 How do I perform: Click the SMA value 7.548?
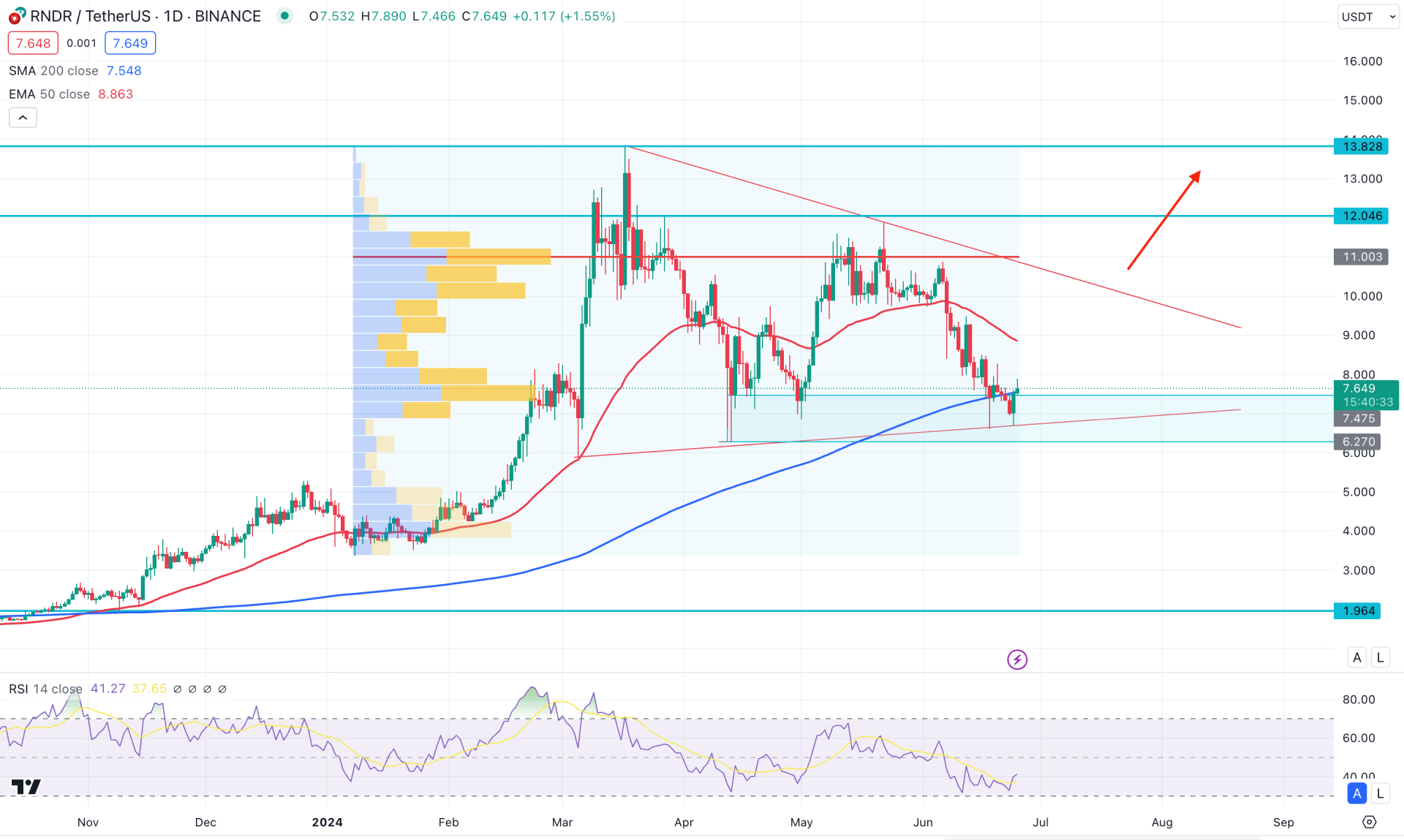(x=124, y=71)
